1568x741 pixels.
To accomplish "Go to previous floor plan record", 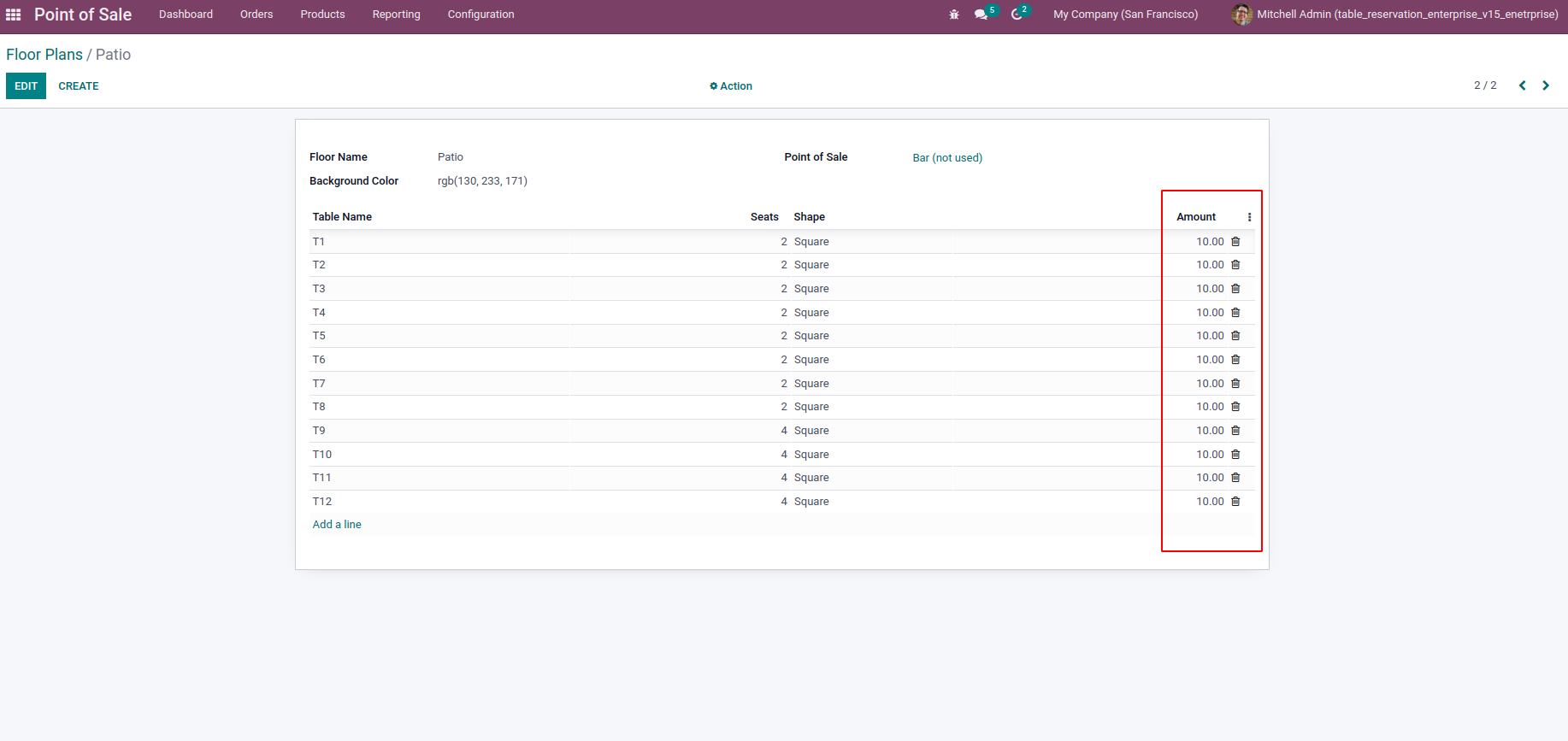I will (1522, 85).
